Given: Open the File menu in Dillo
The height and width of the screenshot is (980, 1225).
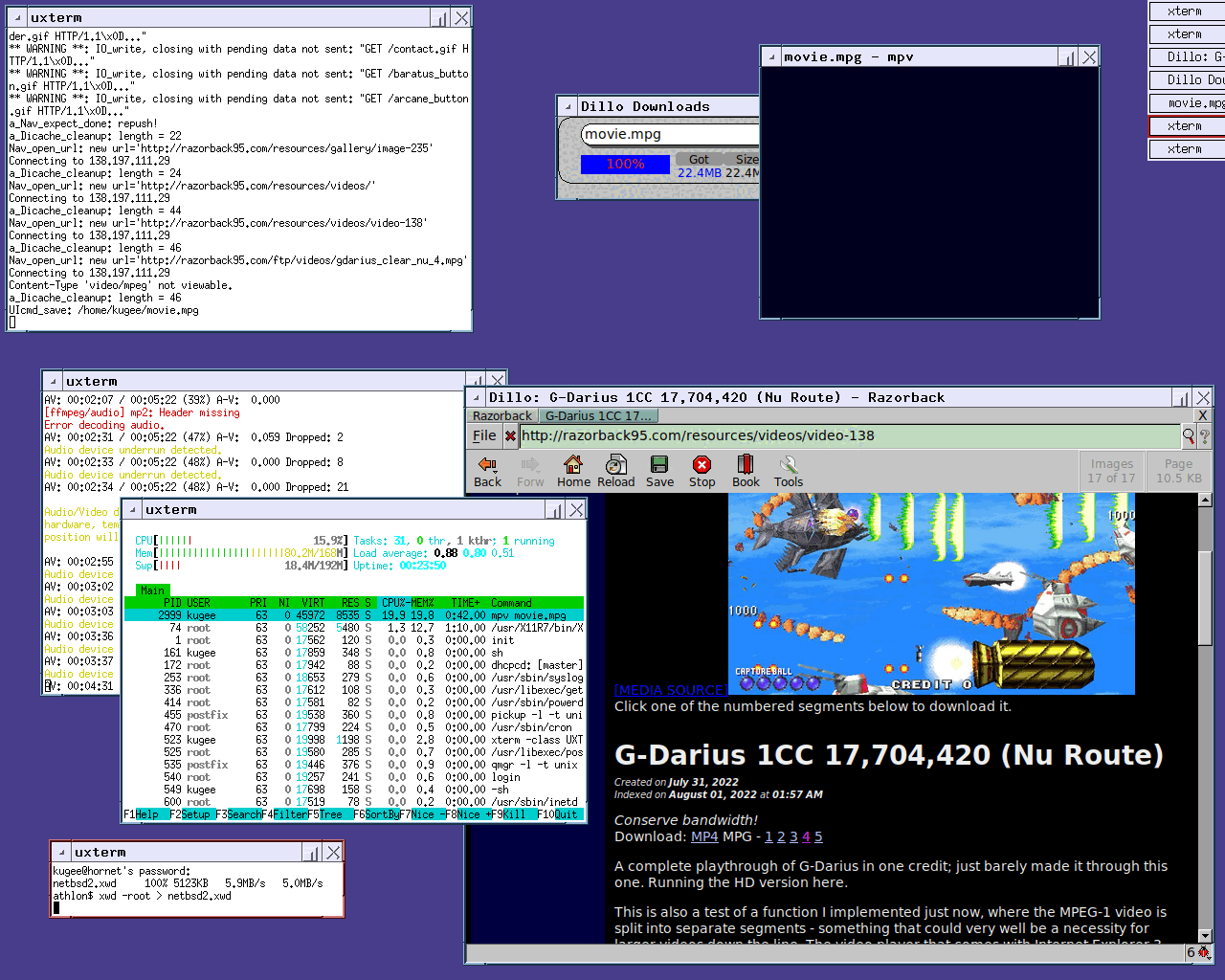Looking at the screenshot, I should click(485, 436).
